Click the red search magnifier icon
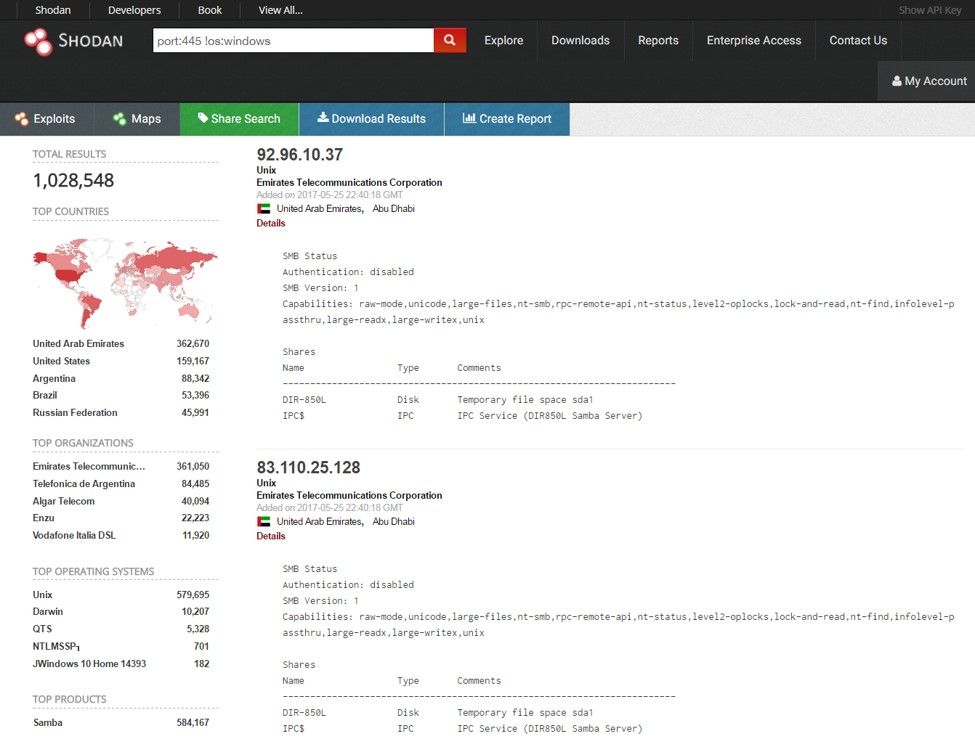The height and width of the screenshot is (747, 975). (448, 41)
